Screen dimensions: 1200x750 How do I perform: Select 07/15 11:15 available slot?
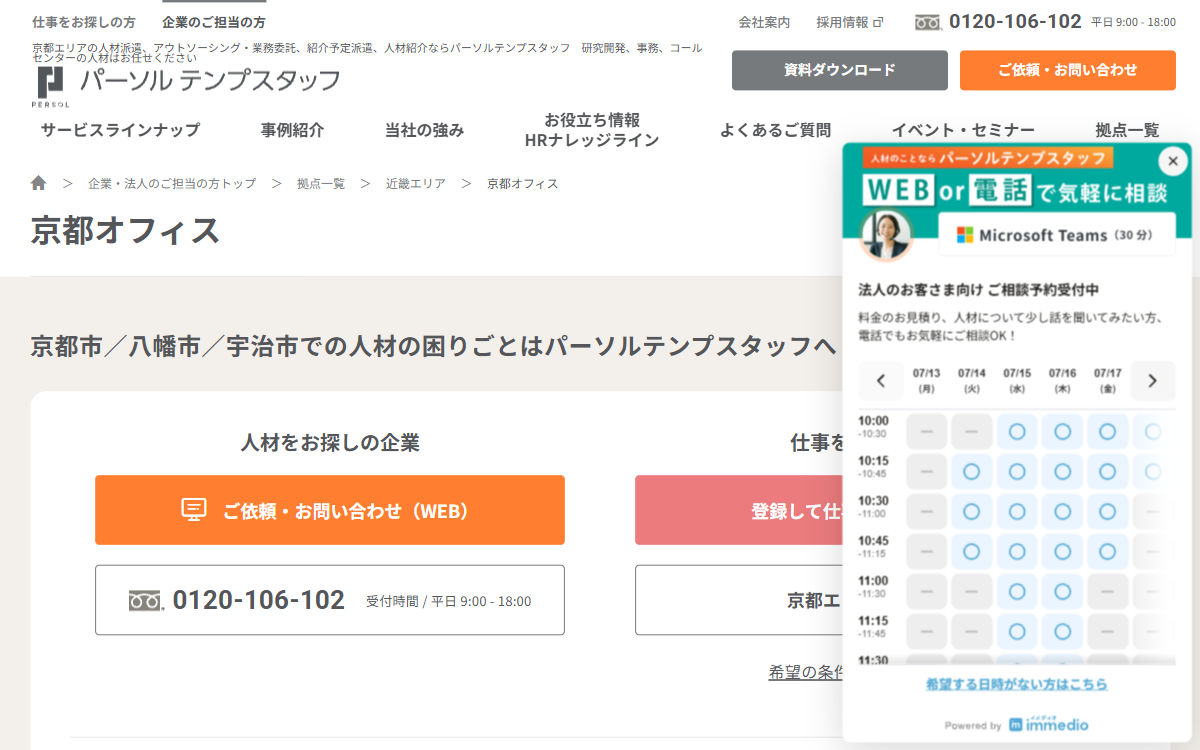point(1017,632)
